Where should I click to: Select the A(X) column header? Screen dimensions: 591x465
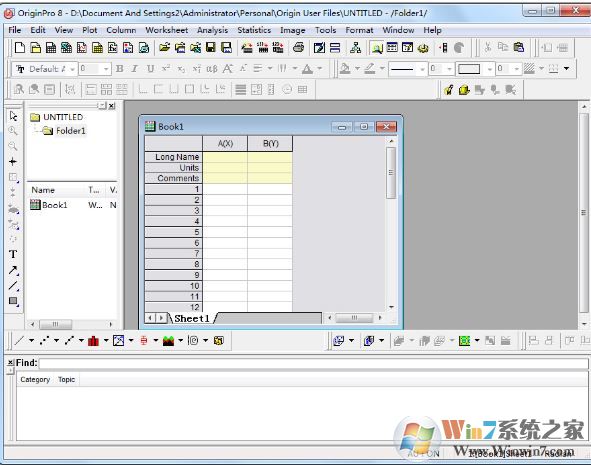click(225, 144)
